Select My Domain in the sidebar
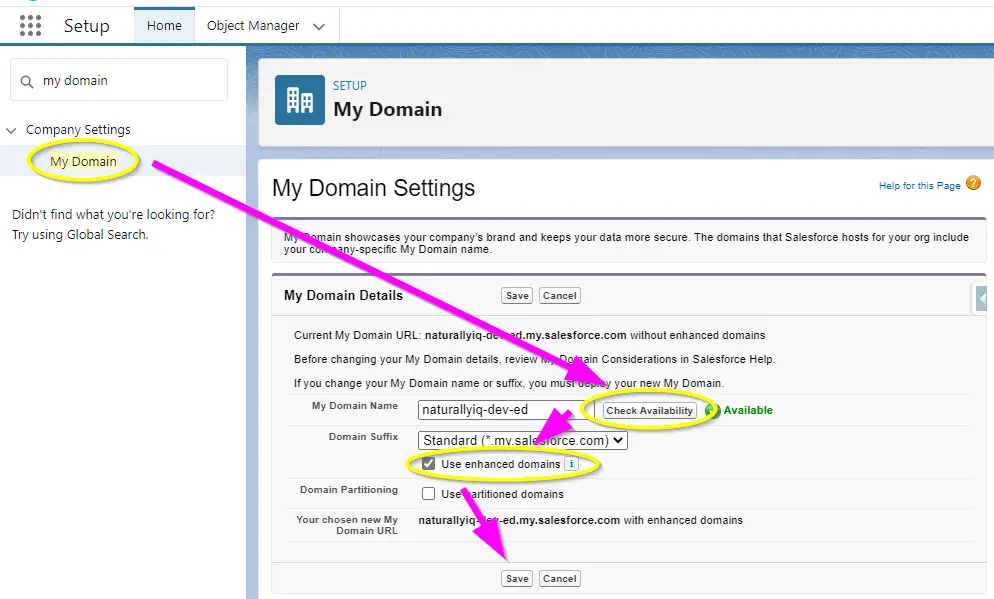 coord(83,161)
